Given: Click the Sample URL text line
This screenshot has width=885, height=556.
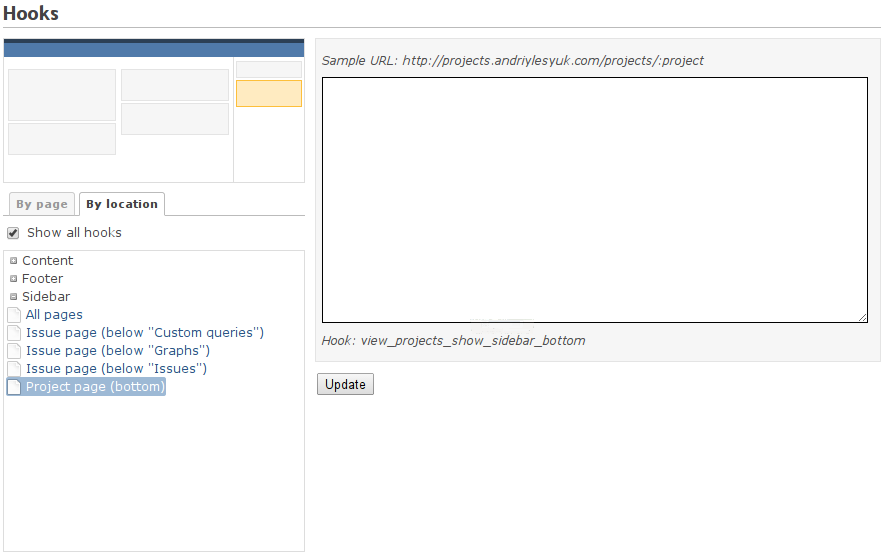Looking at the screenshot, I should [x=512, y=60].
